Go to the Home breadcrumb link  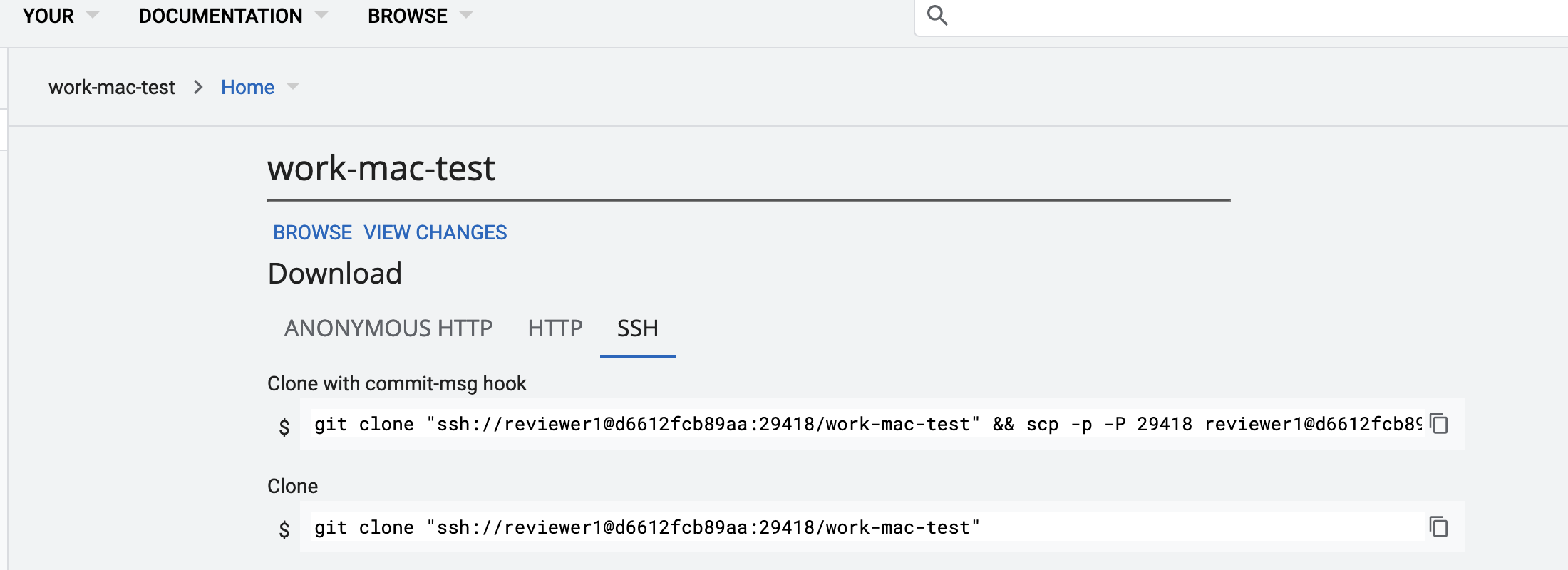247,87
